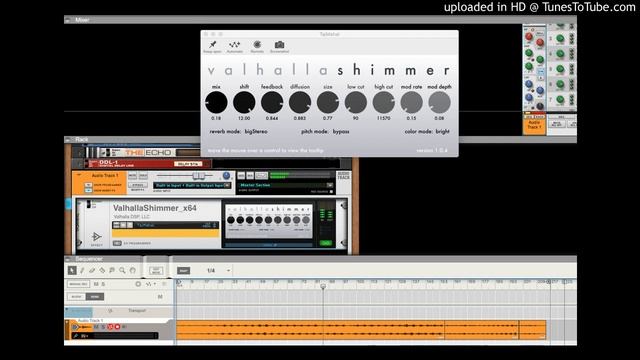Click the shift knob in ValhallaShimmer
640x360 pixels.
point(244,102)
